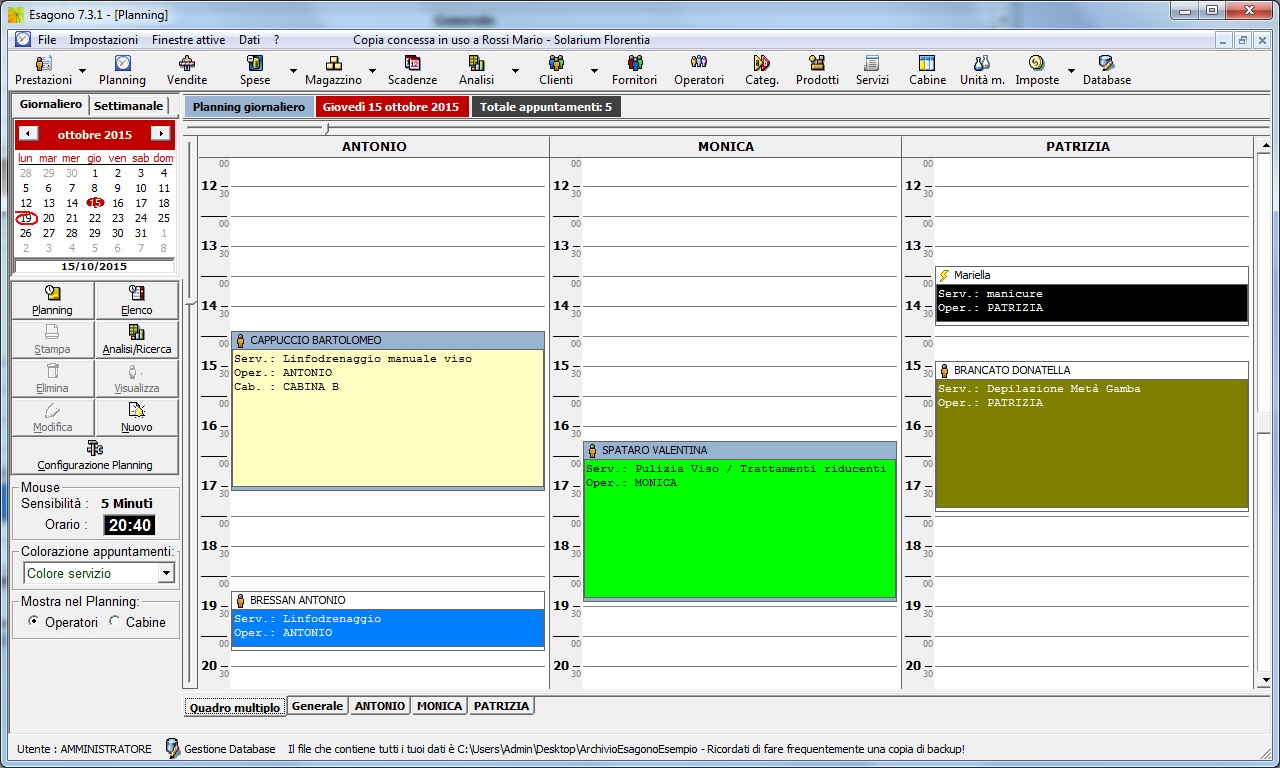Image resolution: width=1280 pixels, height=768 pixels.
Task: Select day 22 in the calendar
Action: pyautogui.click(x=95, y=218)
